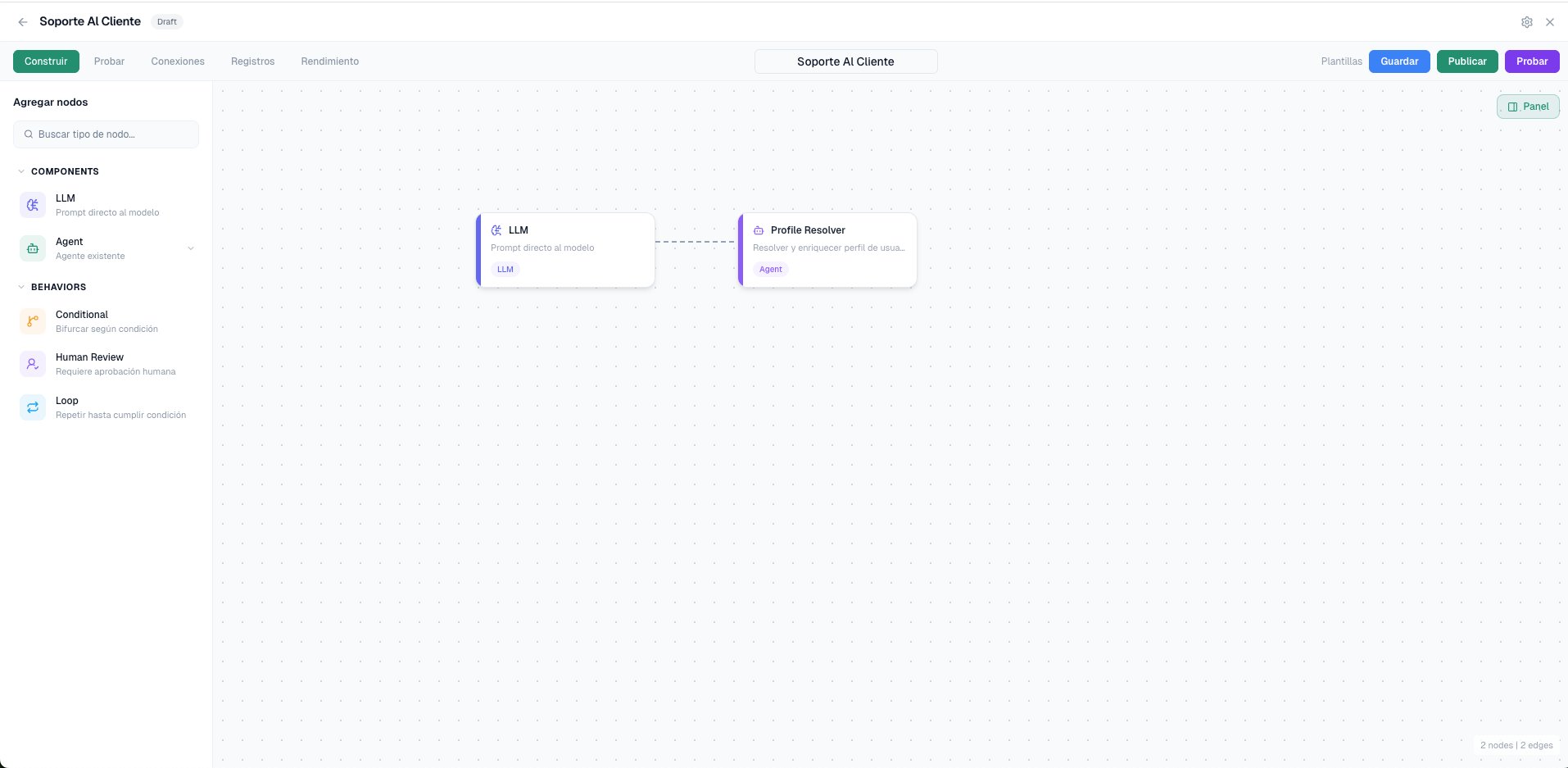Viewport: 1568px width, 768px height.
Task: Open Plantillas
Action: (x=1341, y=61)
